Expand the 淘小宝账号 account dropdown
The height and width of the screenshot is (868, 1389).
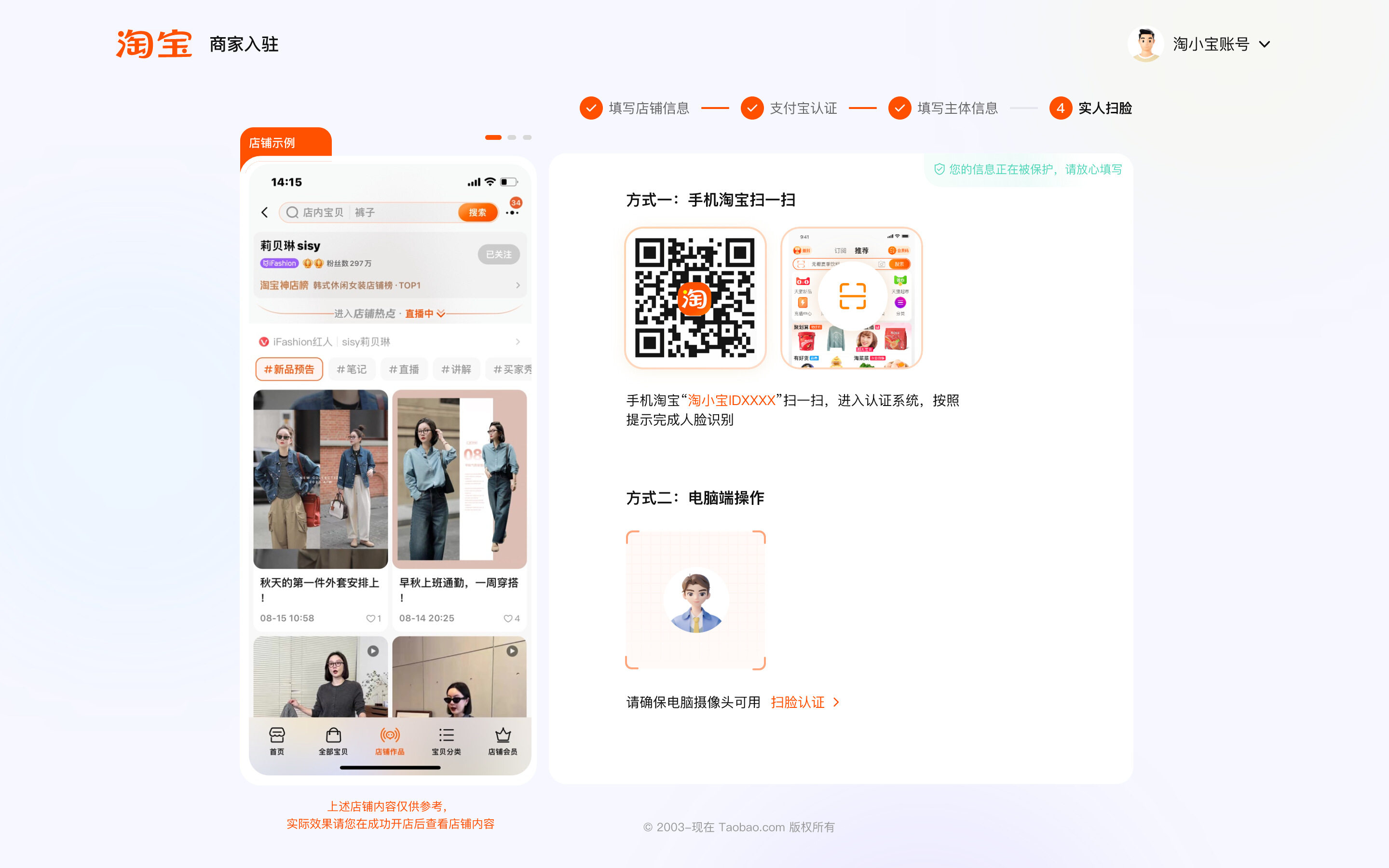coord(1264,44)
